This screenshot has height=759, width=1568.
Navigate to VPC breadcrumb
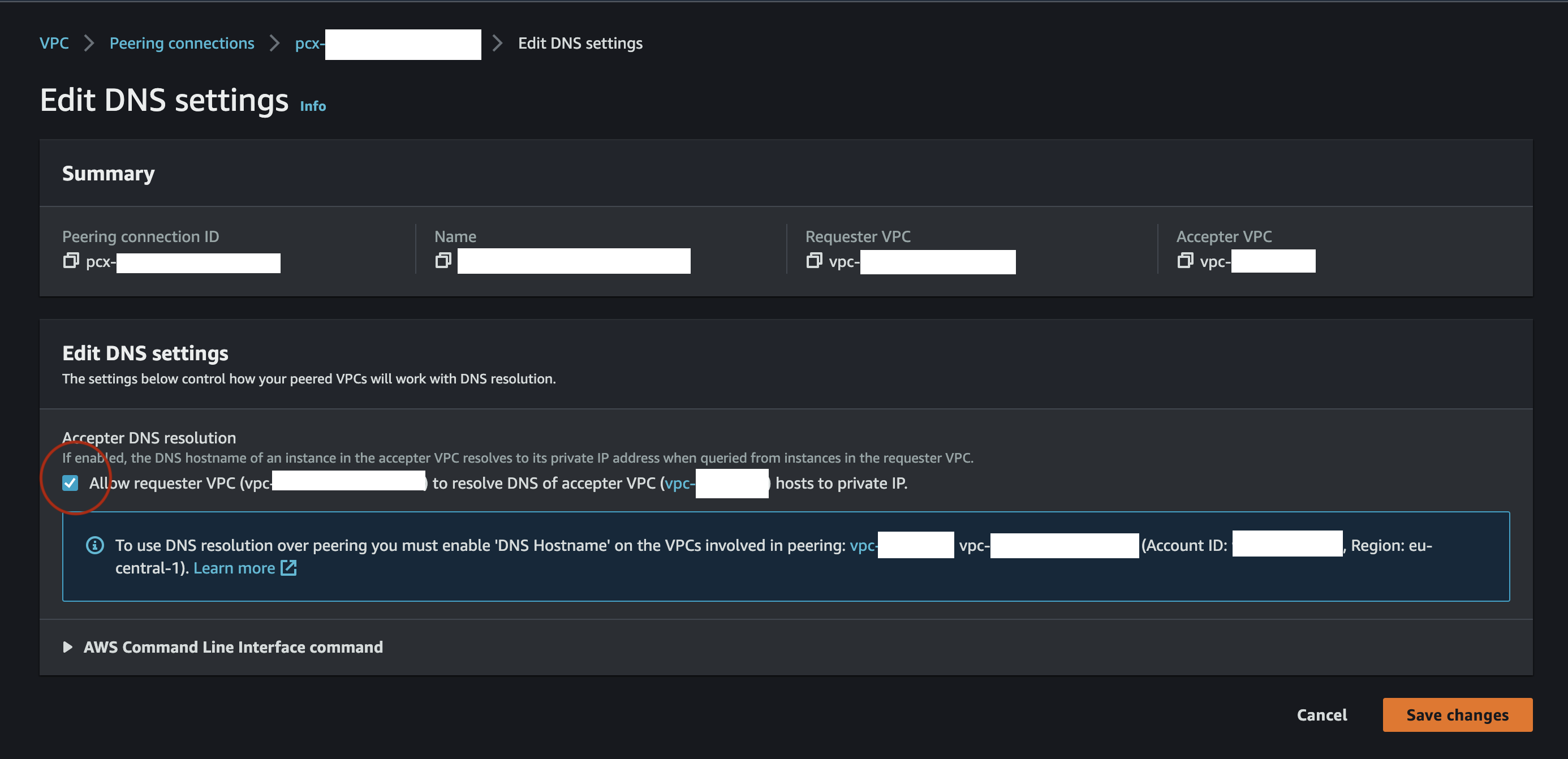(54, 42)
